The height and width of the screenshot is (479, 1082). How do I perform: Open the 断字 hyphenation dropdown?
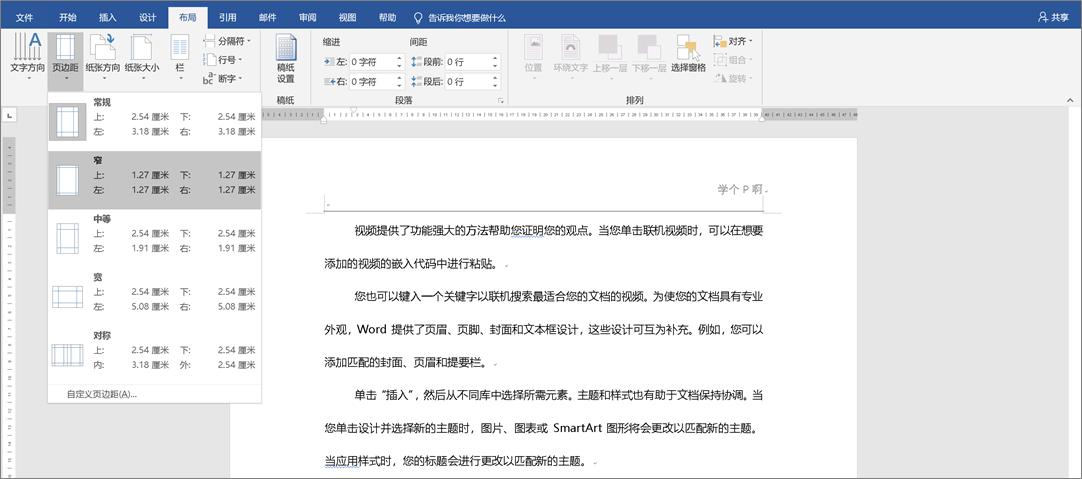[222, 79]
